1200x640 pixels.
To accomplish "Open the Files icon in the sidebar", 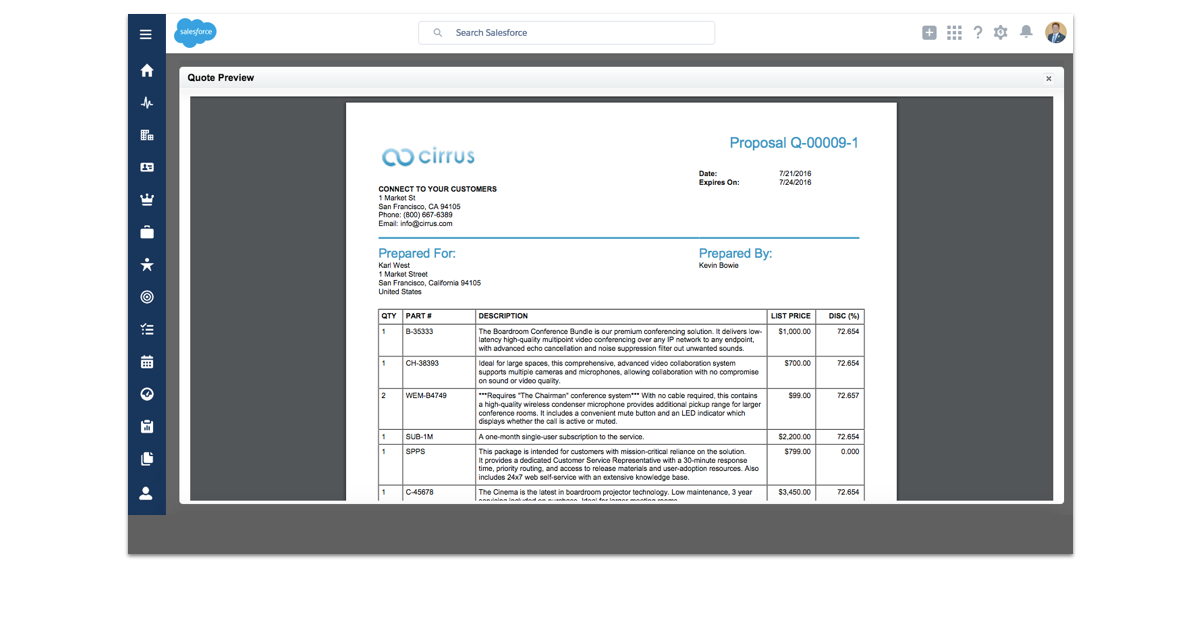I will [147, 459].
